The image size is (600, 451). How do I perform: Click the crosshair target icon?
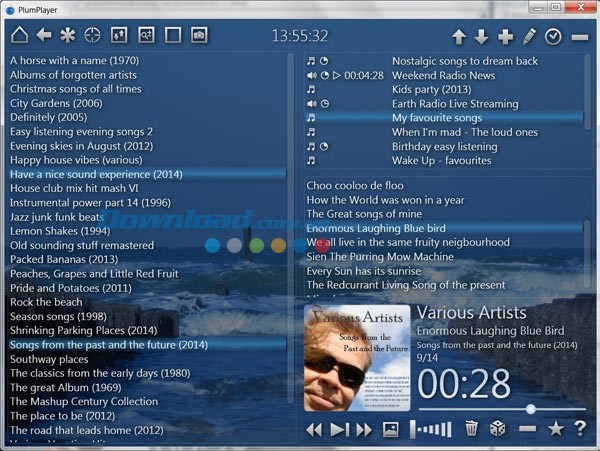pos(93,36)
